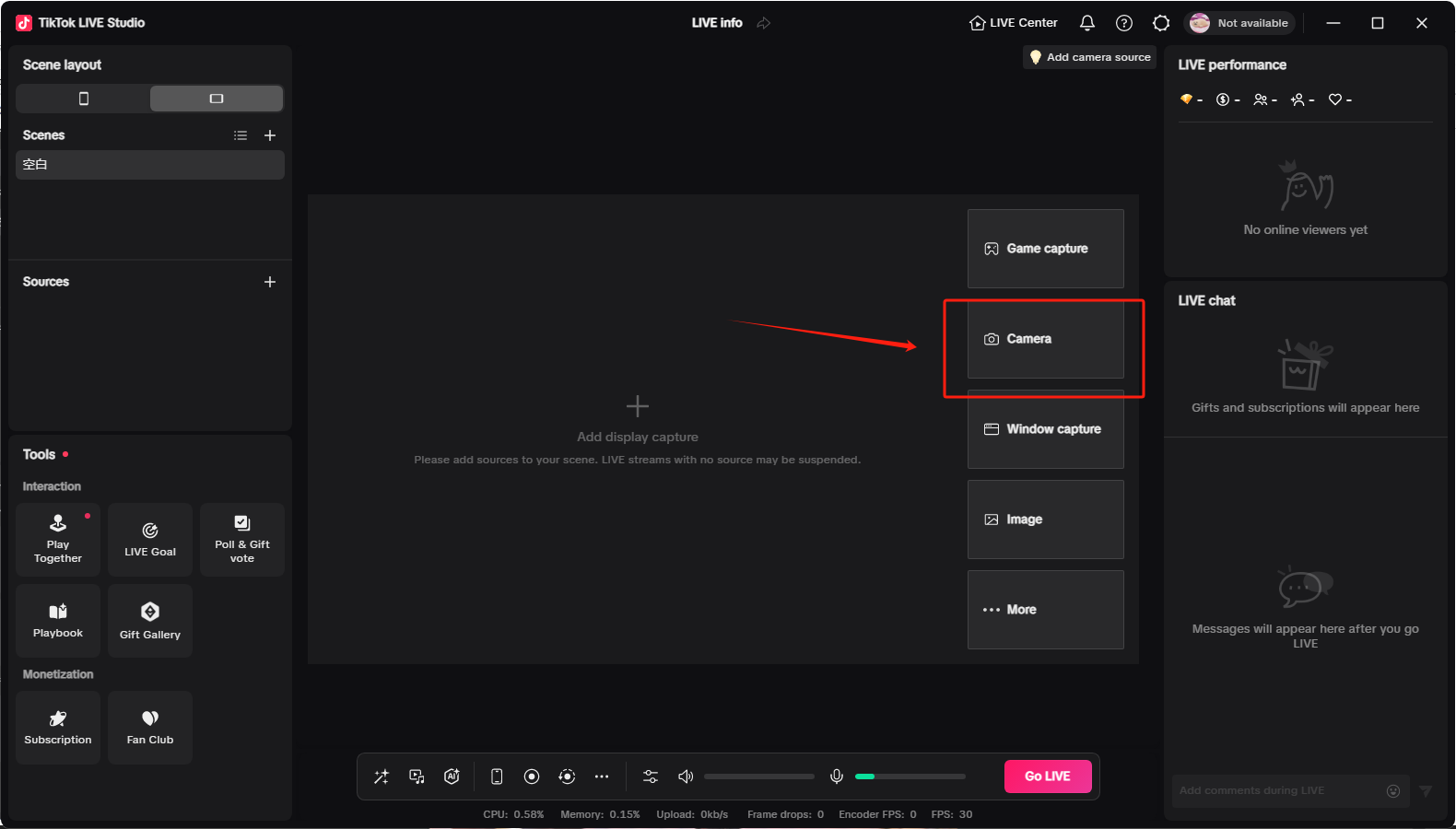Open the magic wand effects icon
This screenshot has width=1456, height=829.
pos(382,776)
